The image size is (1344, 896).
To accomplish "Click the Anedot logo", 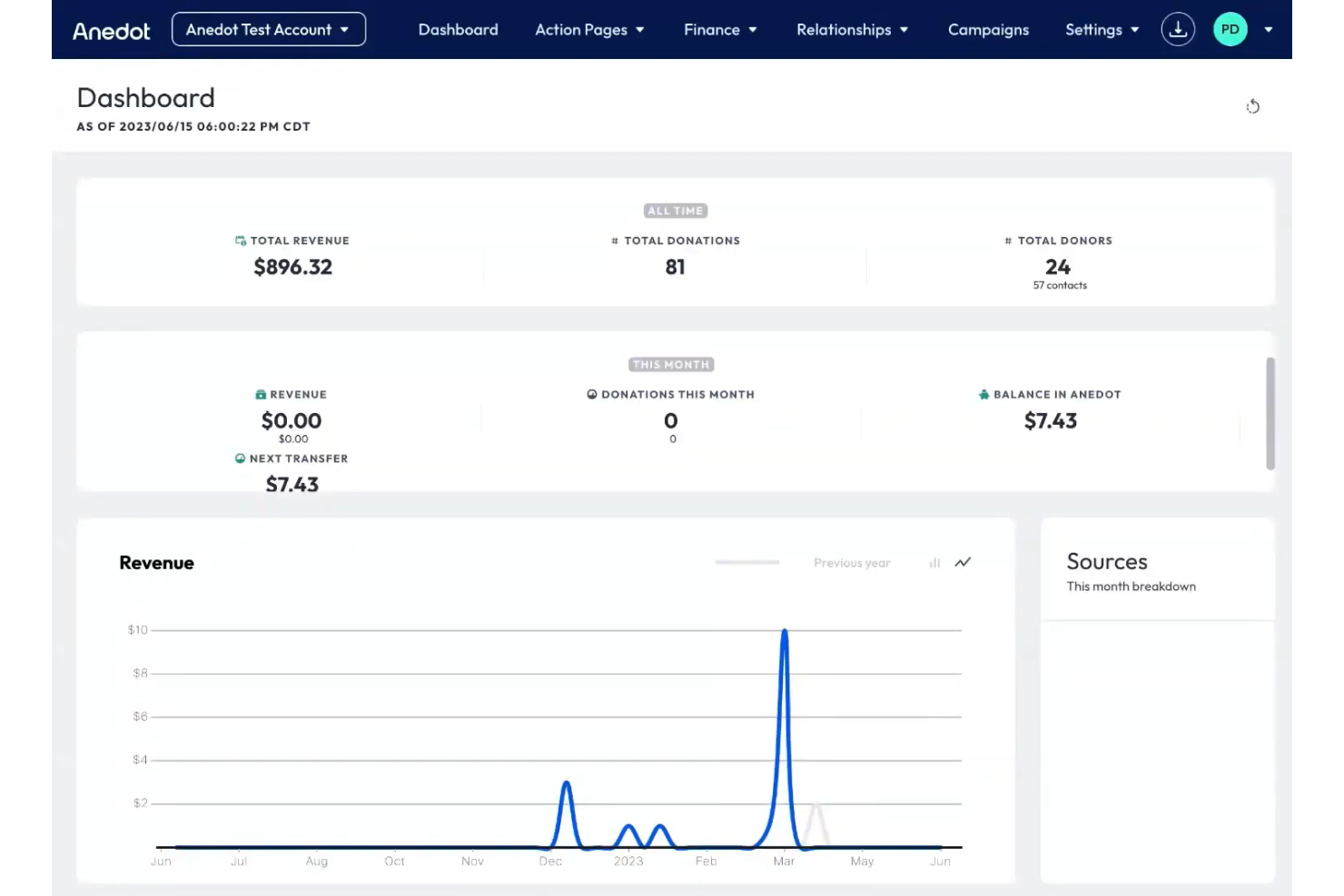I will [112, 31].
